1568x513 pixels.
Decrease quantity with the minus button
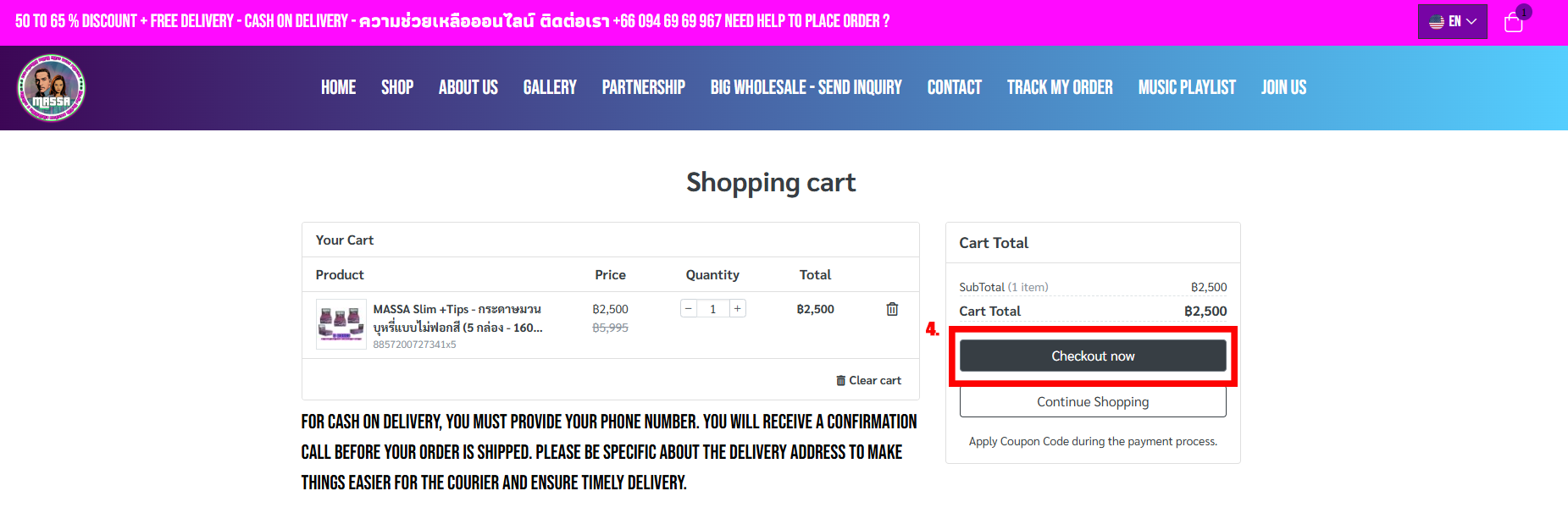[689, 309]
